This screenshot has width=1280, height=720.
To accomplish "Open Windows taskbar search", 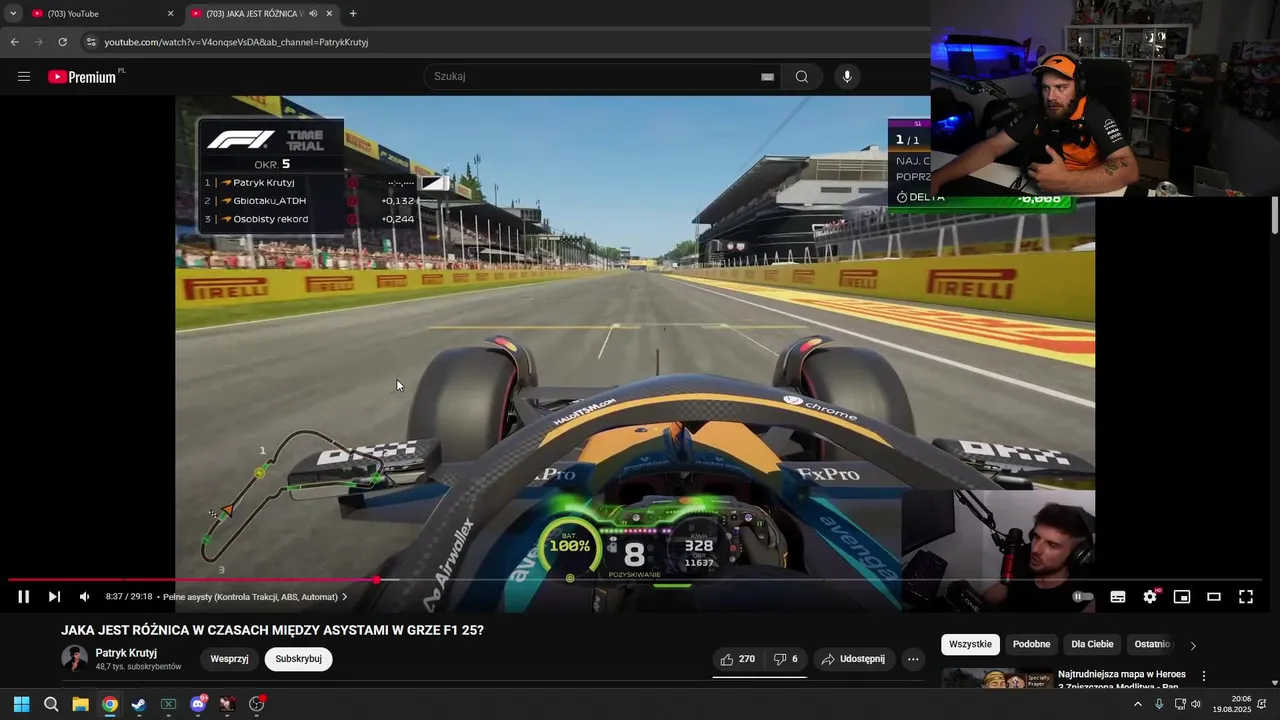I will [x=51, y=704].
